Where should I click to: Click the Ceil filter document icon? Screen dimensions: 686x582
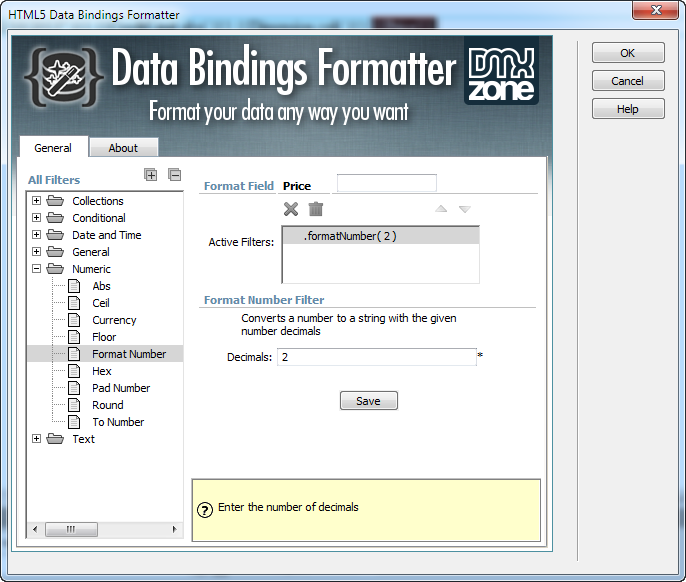(74, 303)
